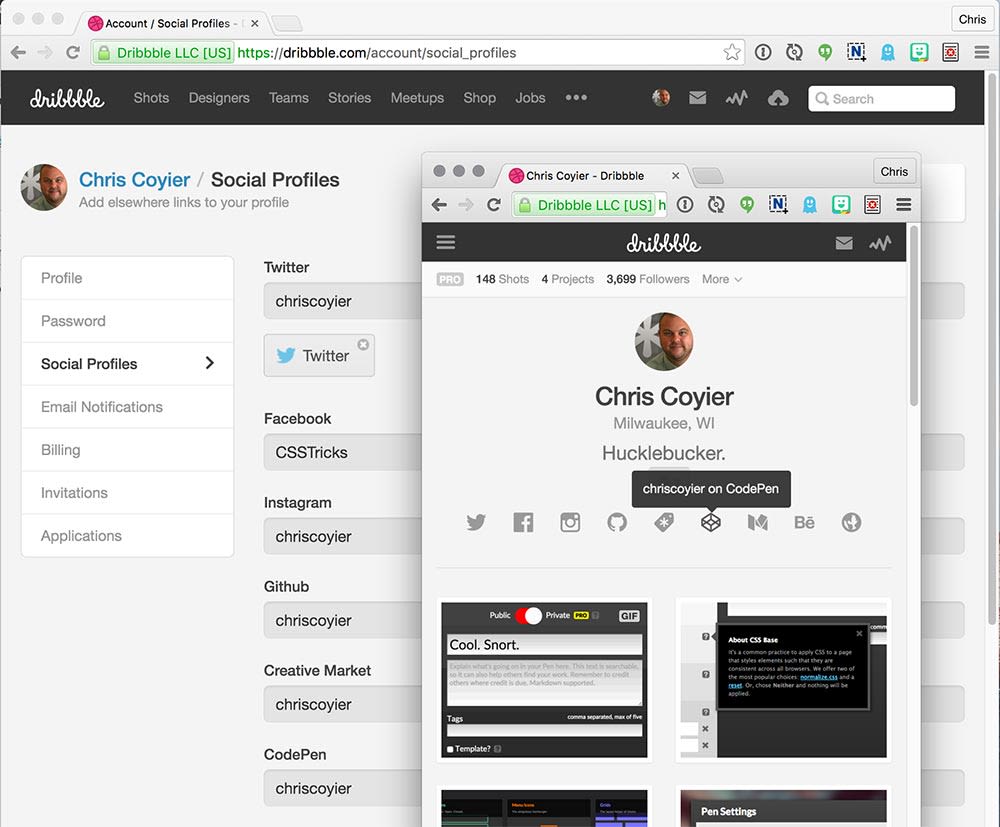Switch to the 4 Projects tab on the profile
The width and height of the screenshot is (1000, 827).
[x=567, y=279]
